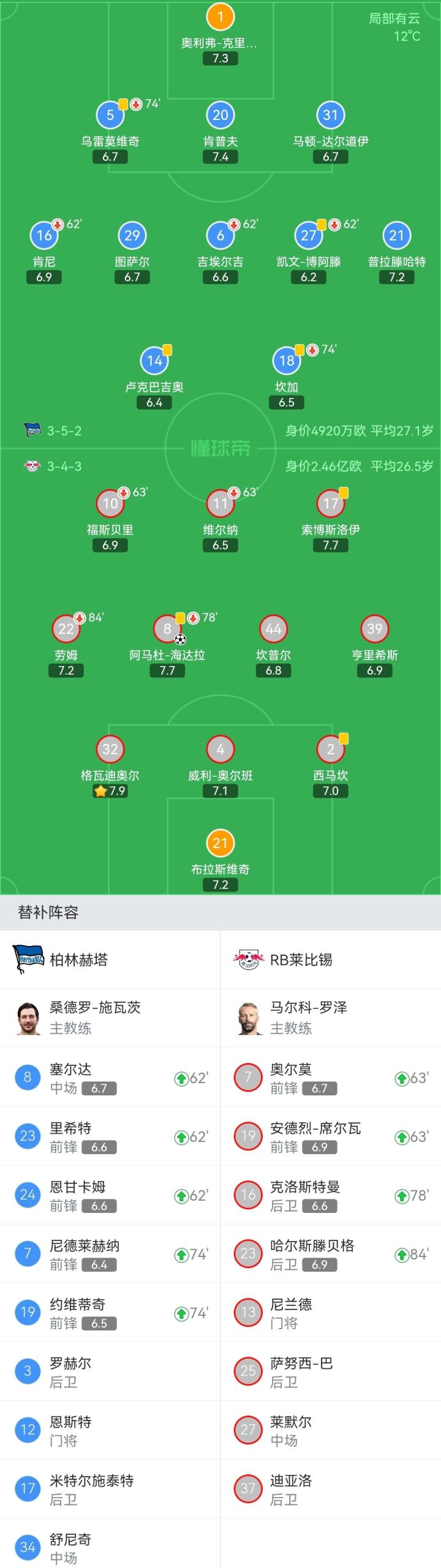Tap green sub-in arrow for 哈尔斯滕贝格
This screenshot has height=1568, width=441.
tap(402, 1255)
